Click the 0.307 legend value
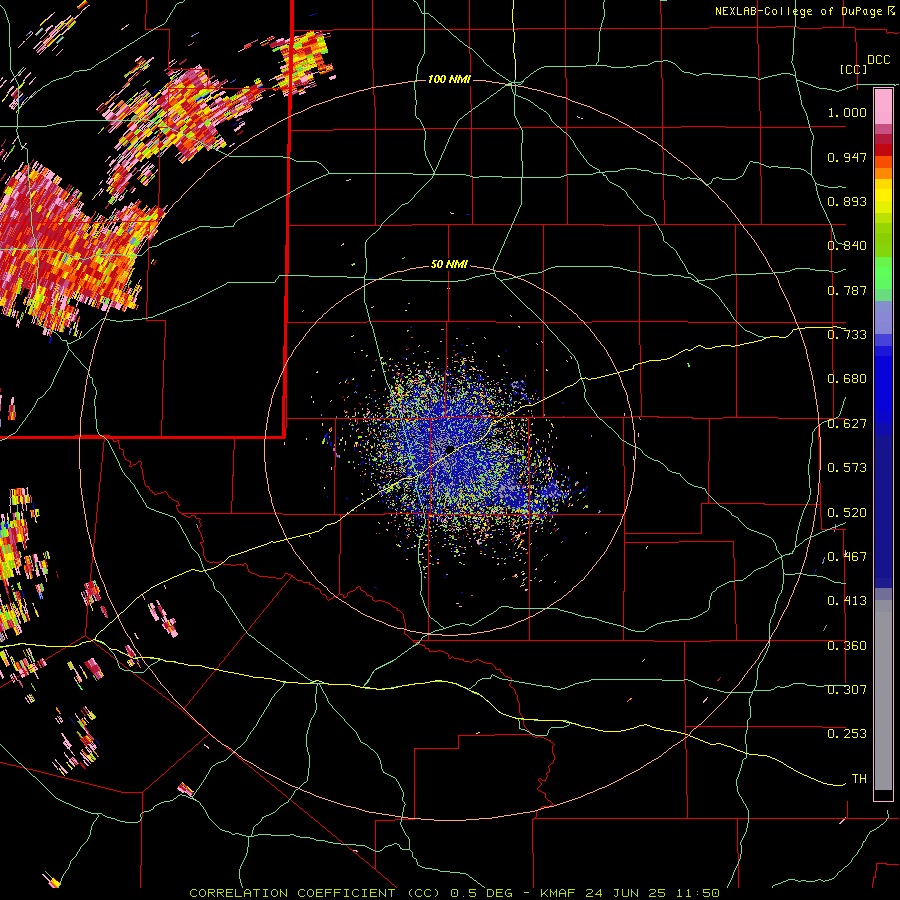The image size is (900, 900). tap(847, 690)
